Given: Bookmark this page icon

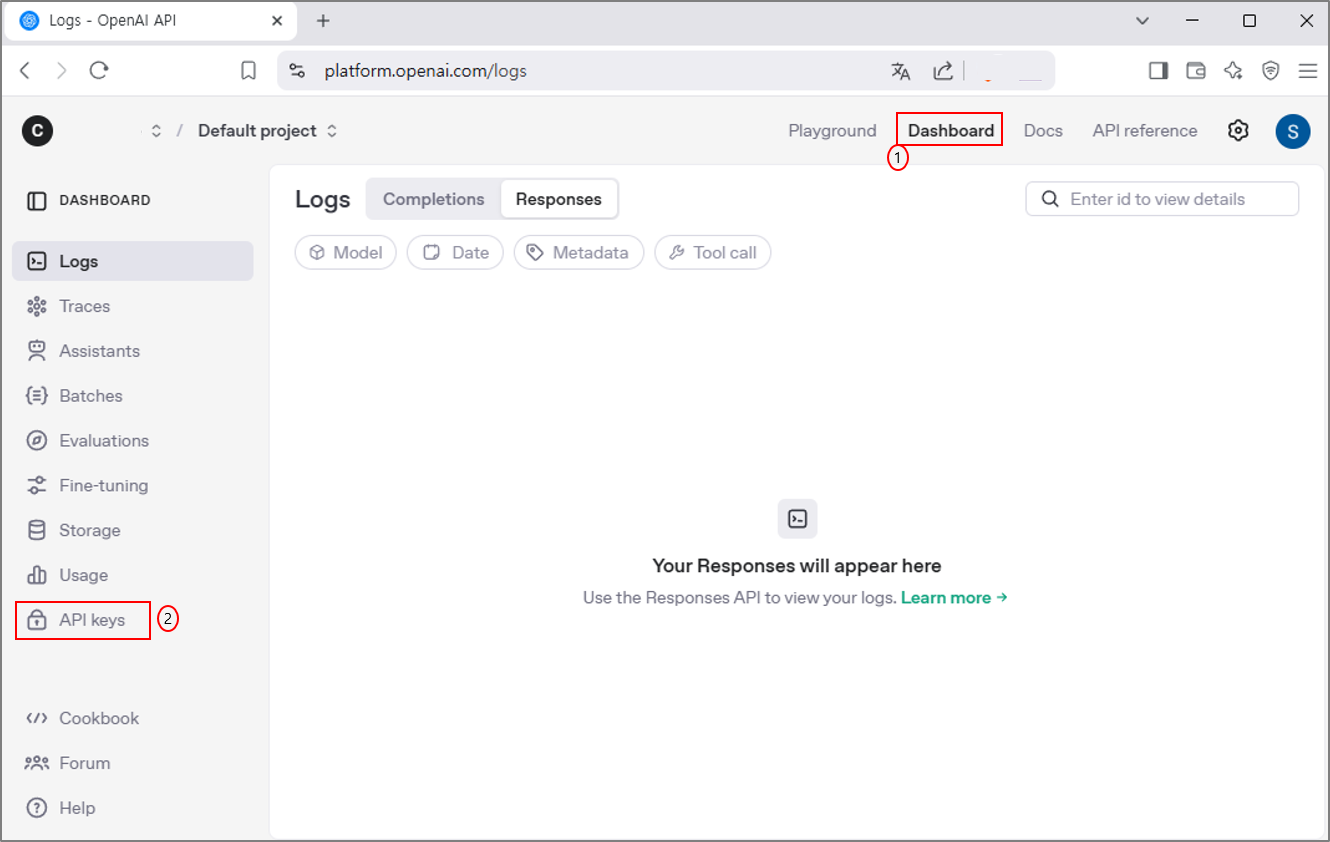Looking at the screenshot, I should coord(249,71).
